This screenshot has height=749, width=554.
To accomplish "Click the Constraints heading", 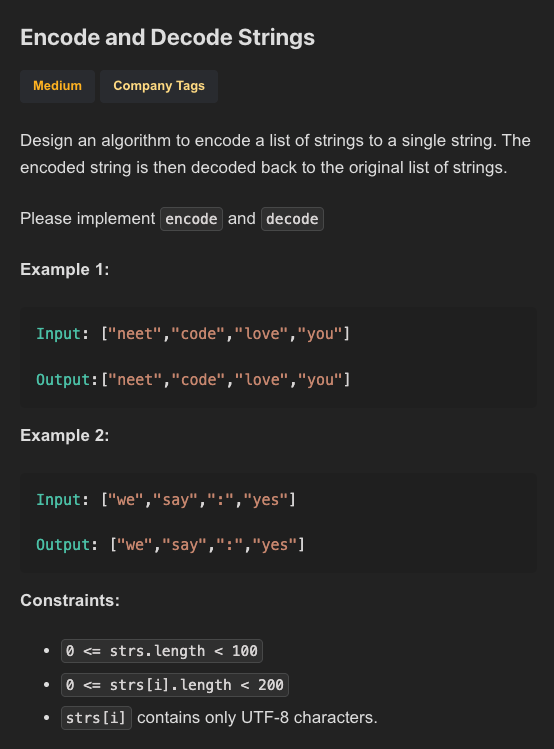I will (x=70, y=600).
